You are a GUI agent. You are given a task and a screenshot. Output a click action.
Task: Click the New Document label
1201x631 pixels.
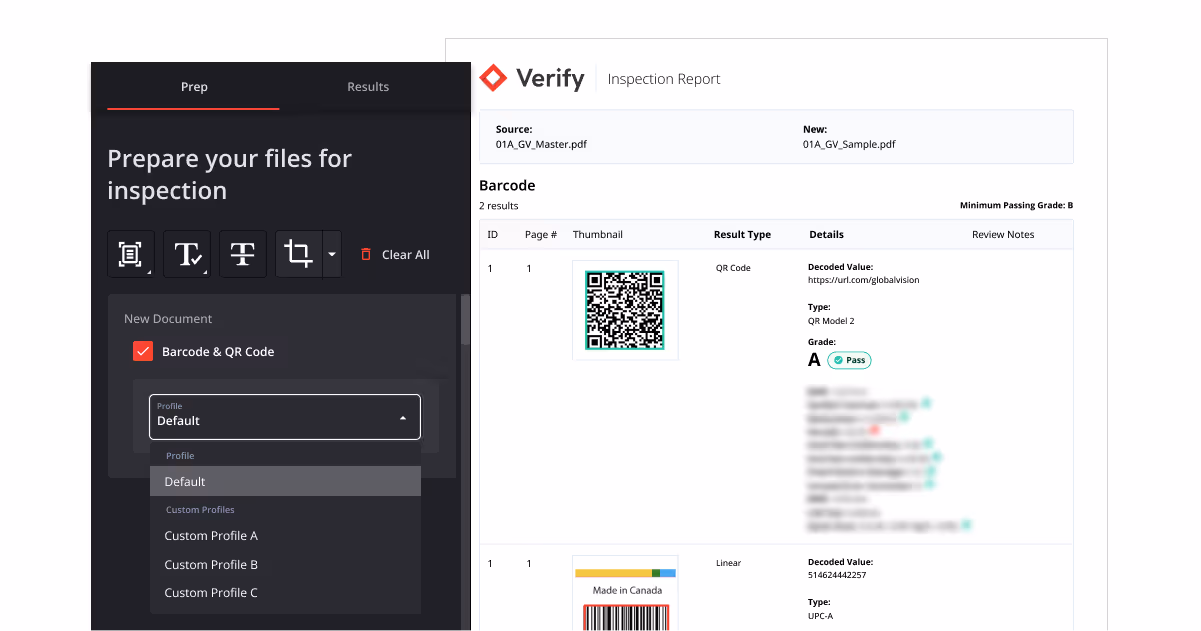tap(168, 319)
